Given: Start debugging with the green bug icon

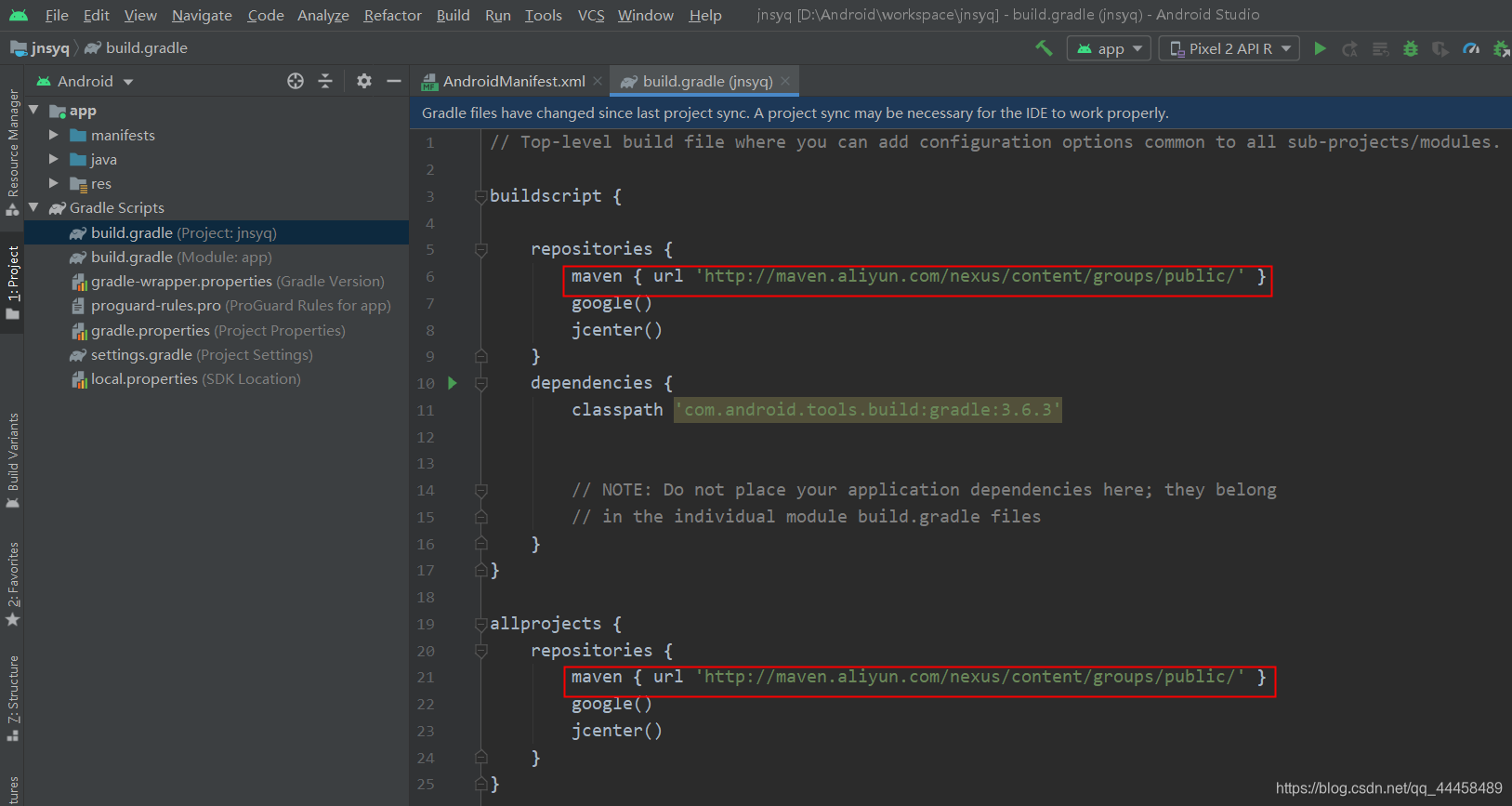Looking at the screenshot, I should (1411, 48).
